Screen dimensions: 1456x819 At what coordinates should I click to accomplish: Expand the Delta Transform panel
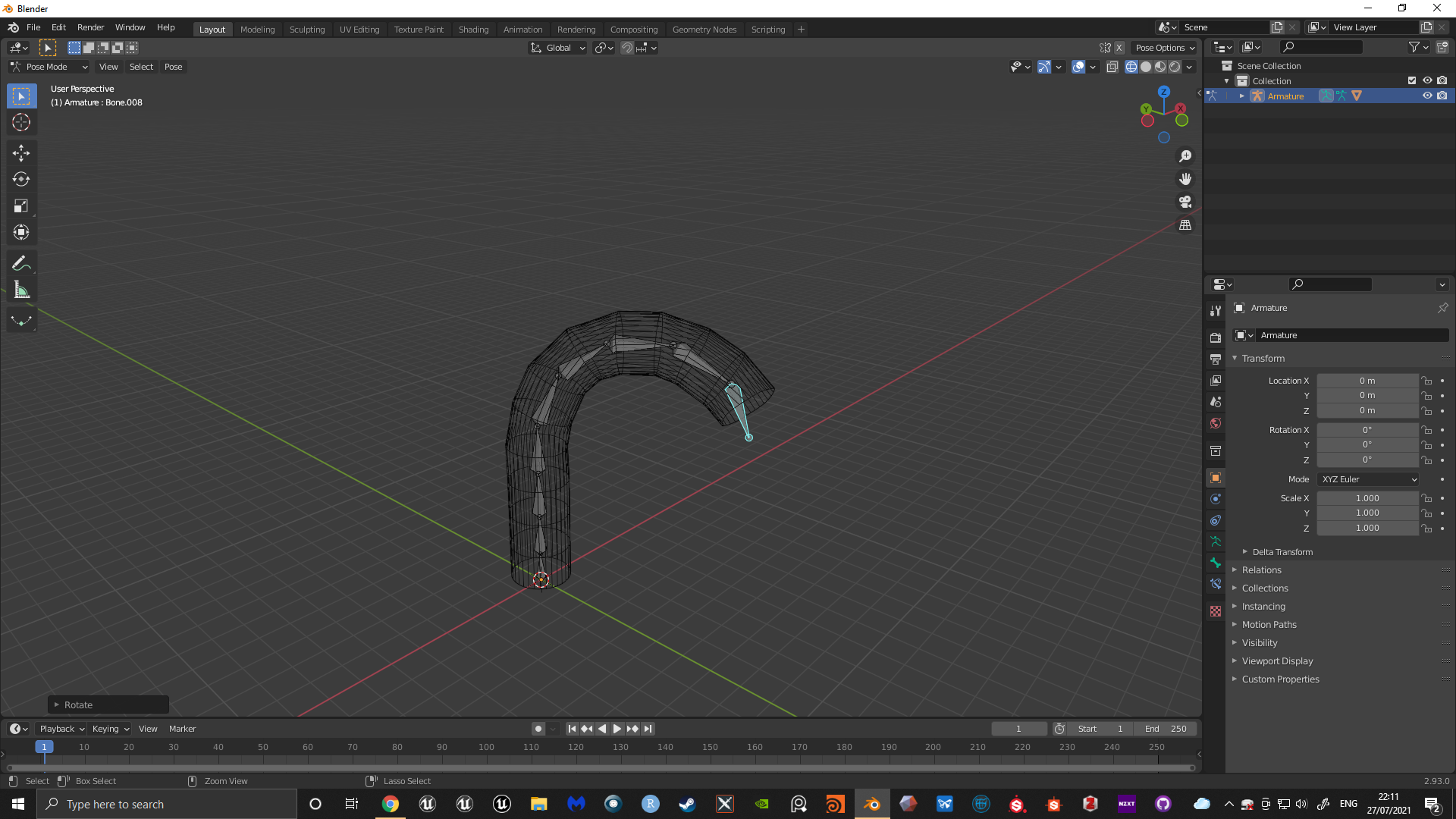[x=1282, y=552]
